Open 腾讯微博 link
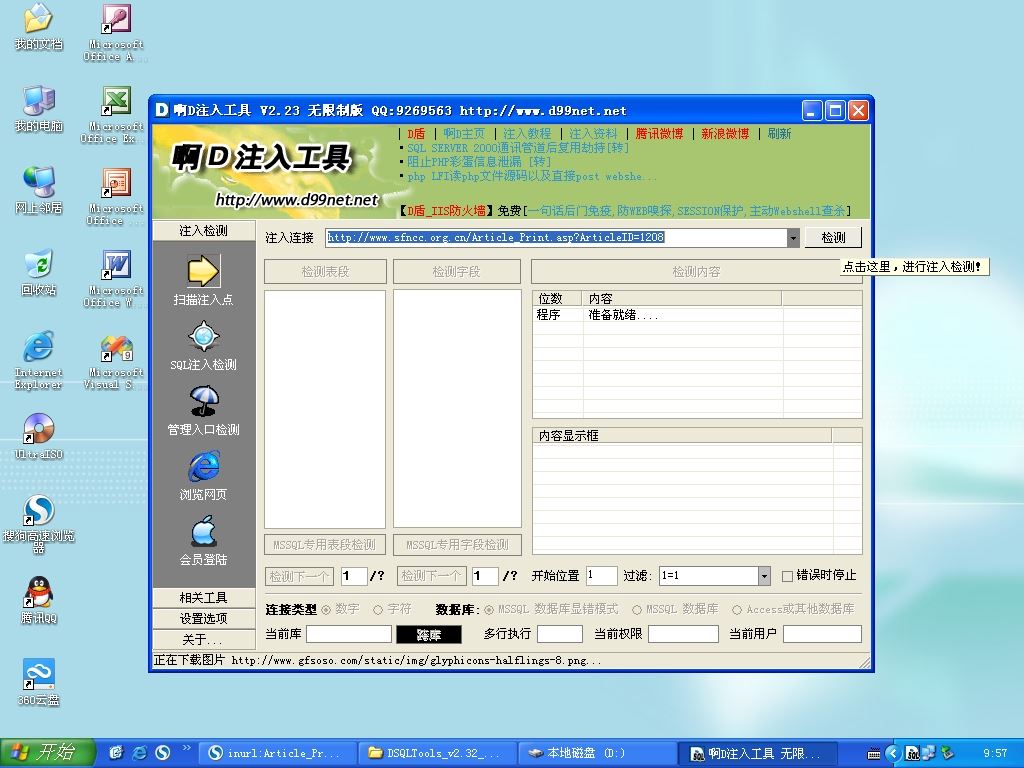 pyautogui.click(x=660, y=134)
